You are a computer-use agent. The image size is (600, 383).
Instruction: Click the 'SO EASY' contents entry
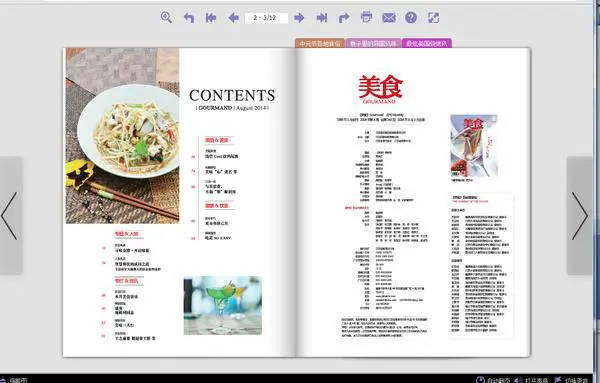pyautogui.click(x=218, y=238)
